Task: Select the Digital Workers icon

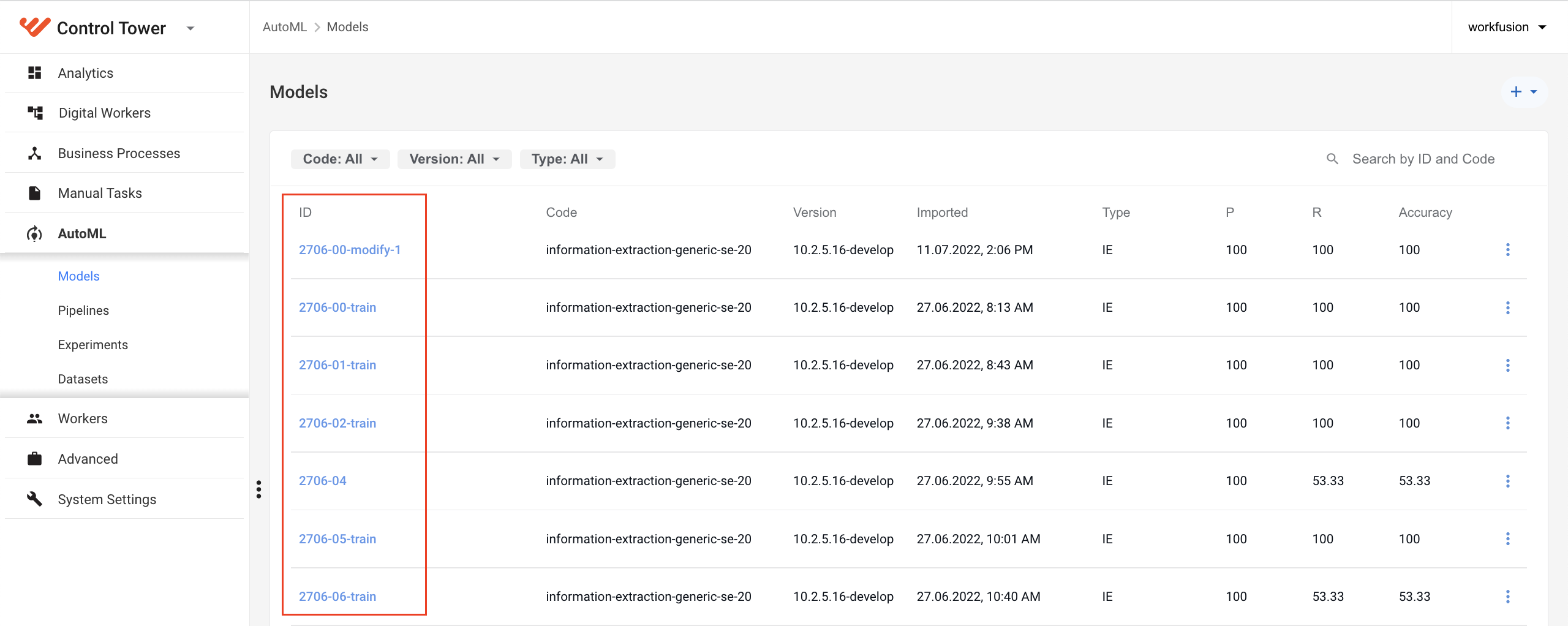Action: coord(35,113)
